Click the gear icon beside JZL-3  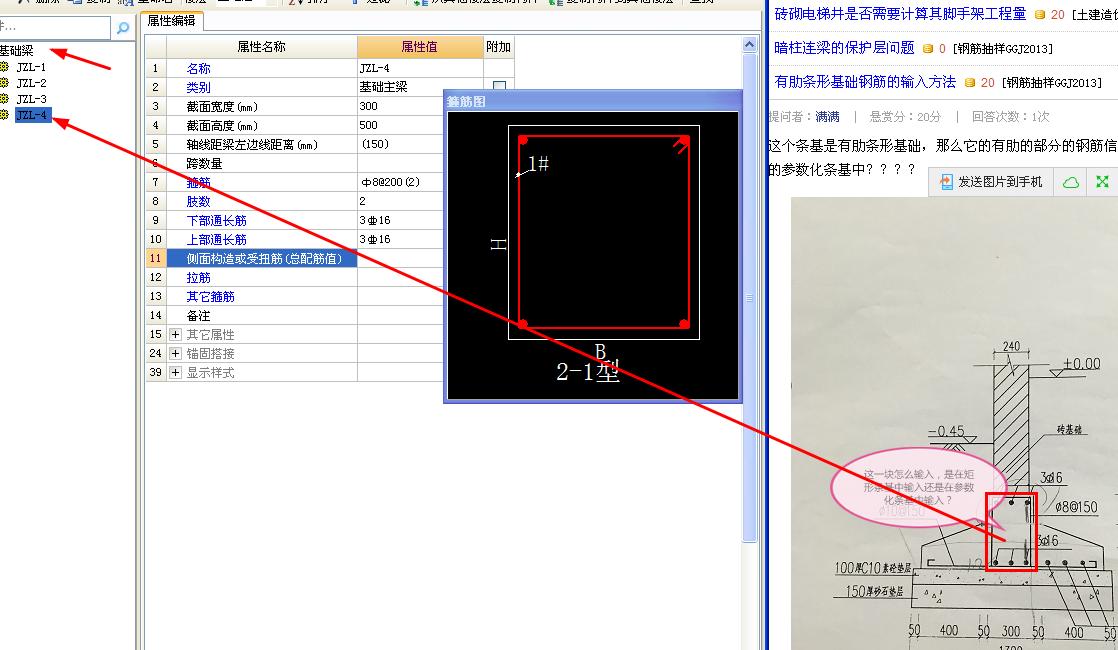coord(4,98)
